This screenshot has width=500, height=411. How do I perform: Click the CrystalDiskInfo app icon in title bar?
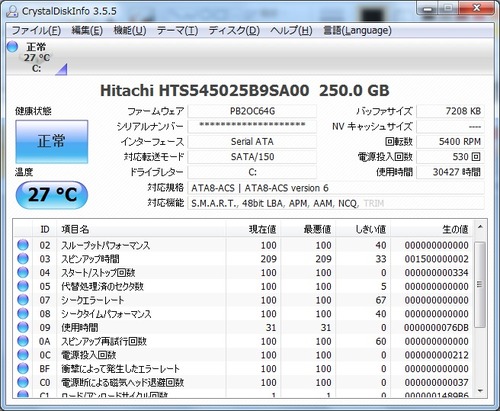coord(12,11)
